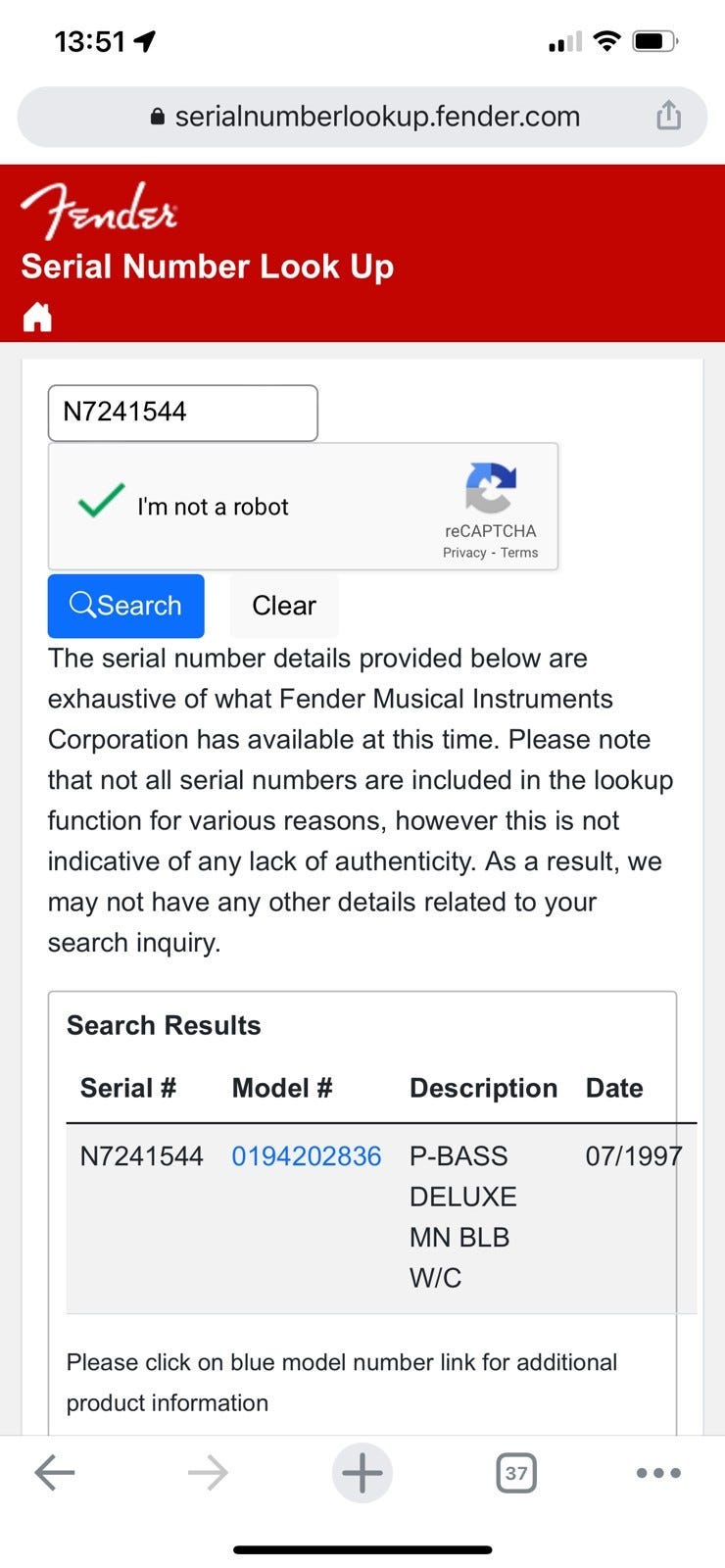Tap the Date column header
This screenshot has height=1568, width=725.
[x=614, y=1088]
